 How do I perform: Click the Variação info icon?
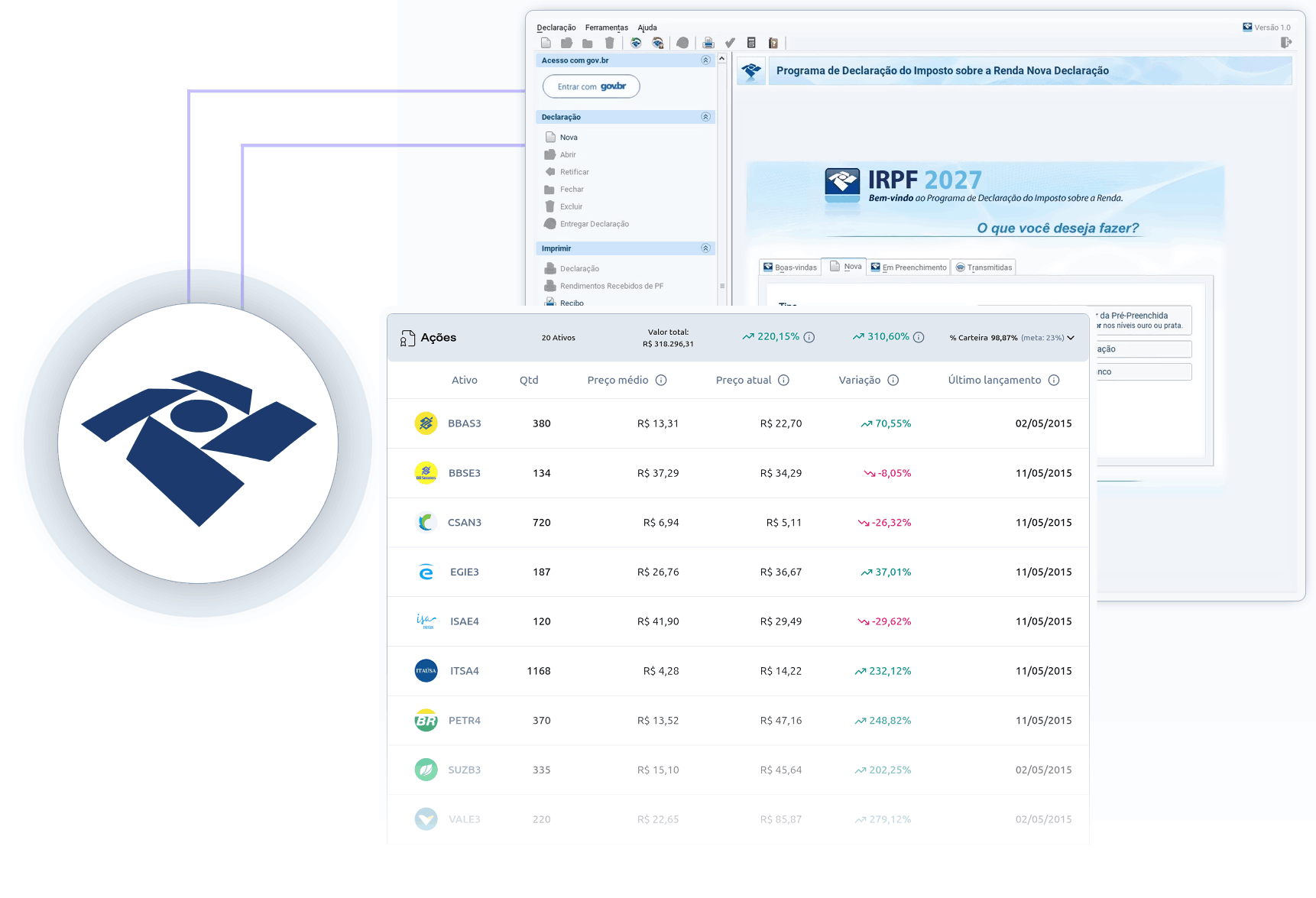click(893, 380)
